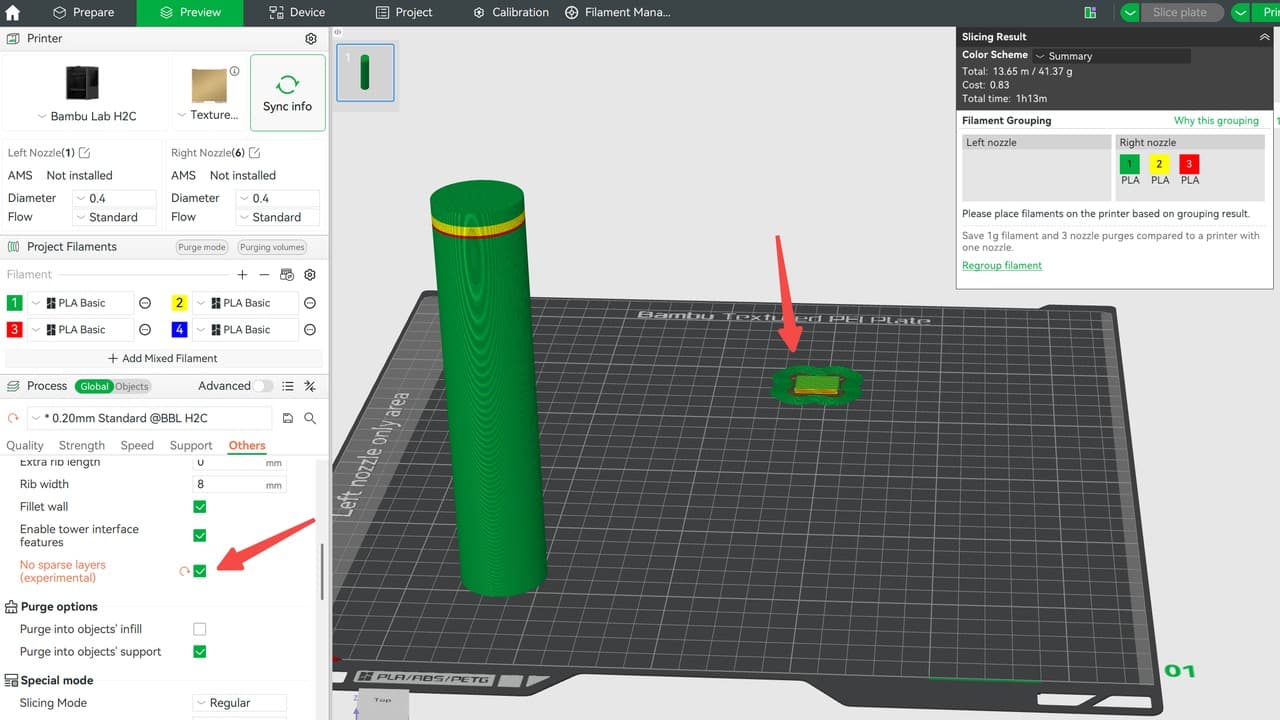
Task: Open process preset 0.20mm Standard dropdown
Action: (x=150, y=418)
